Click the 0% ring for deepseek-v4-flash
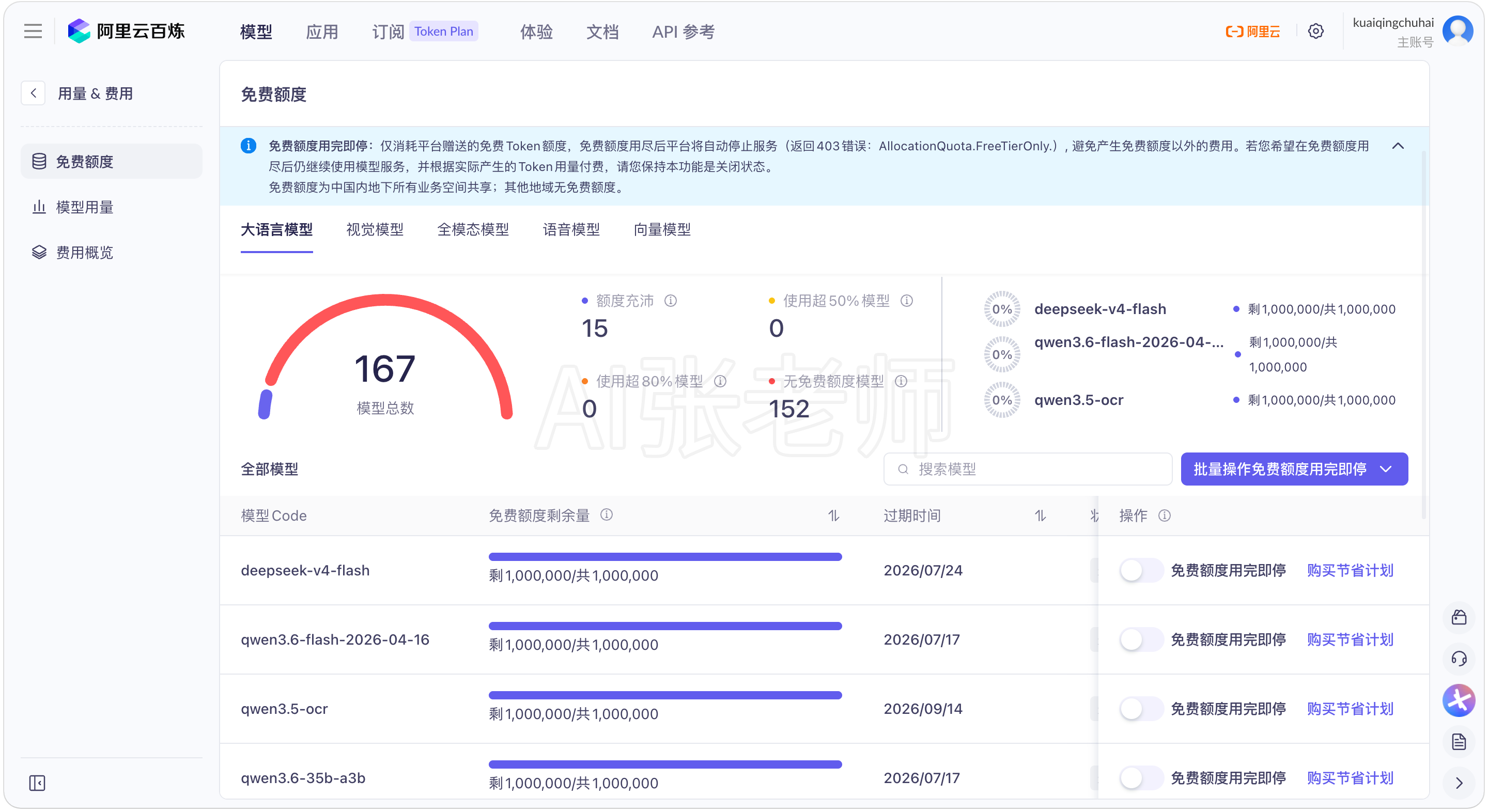The image size is (1488, 812). tap(1002, 309)
